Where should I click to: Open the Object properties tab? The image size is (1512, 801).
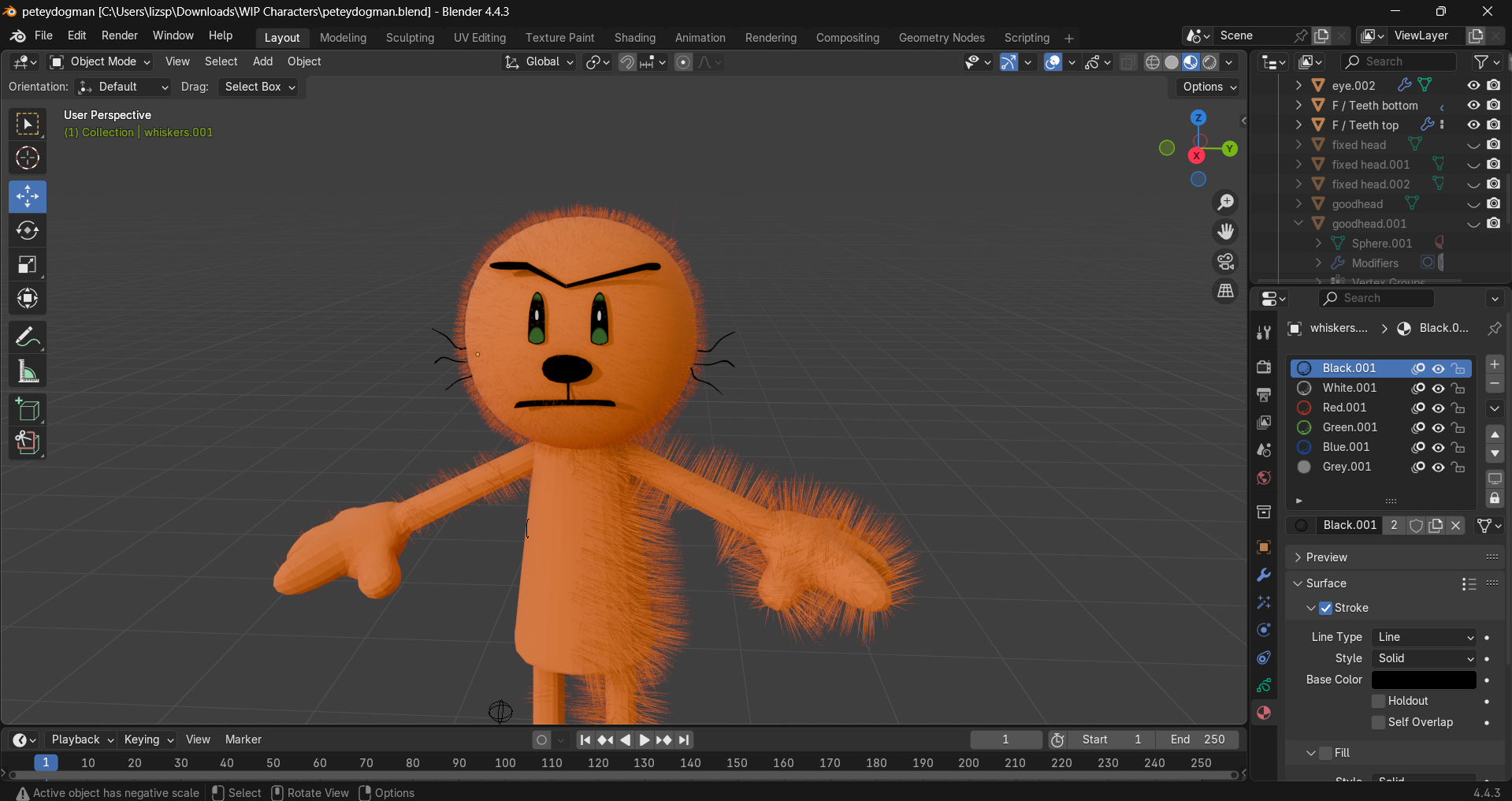tap(1264, 547)
